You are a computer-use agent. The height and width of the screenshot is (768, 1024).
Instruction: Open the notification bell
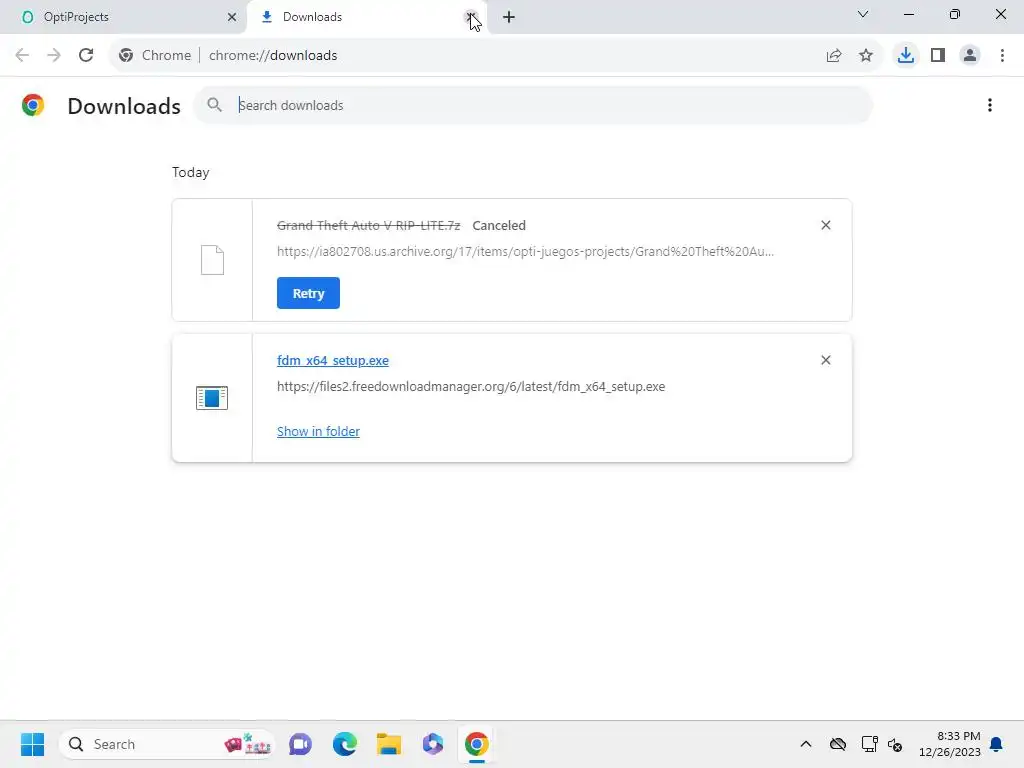pos(997,744)
